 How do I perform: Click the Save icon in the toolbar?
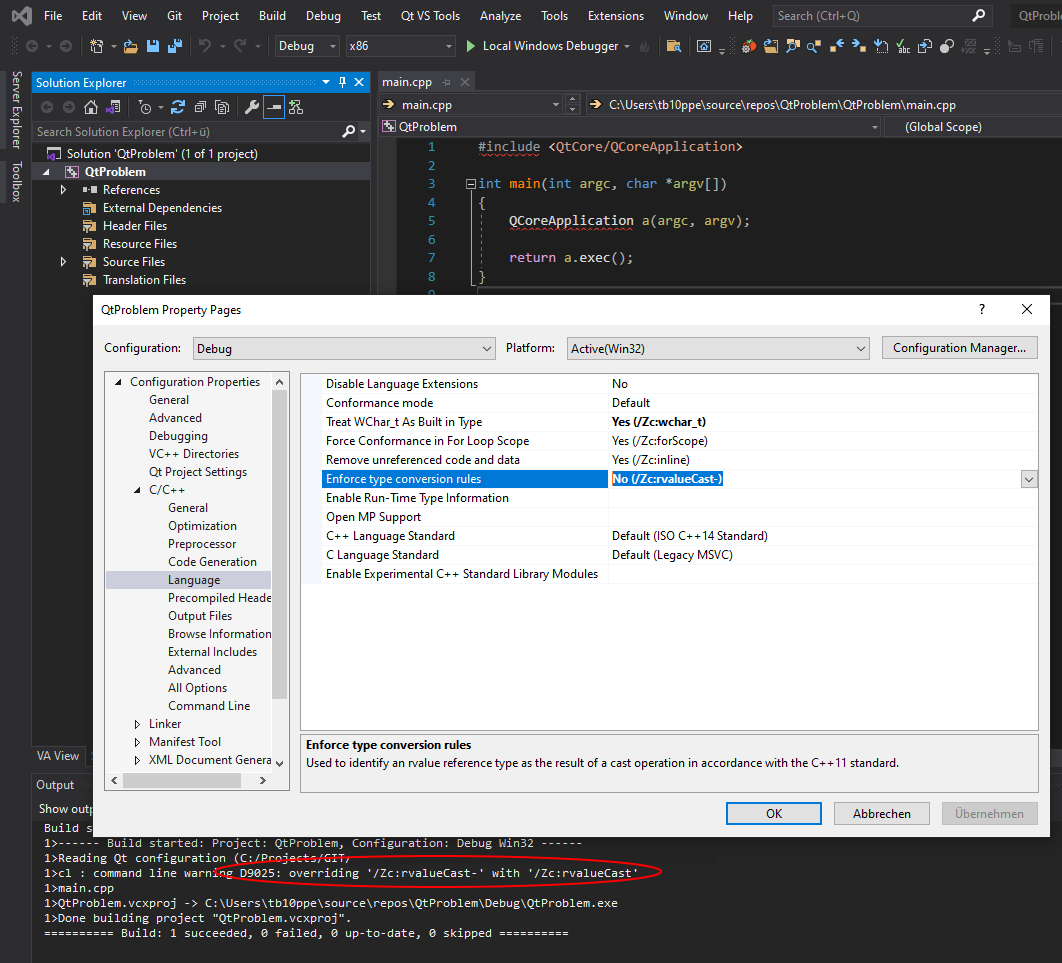click(x=153, y=46)
